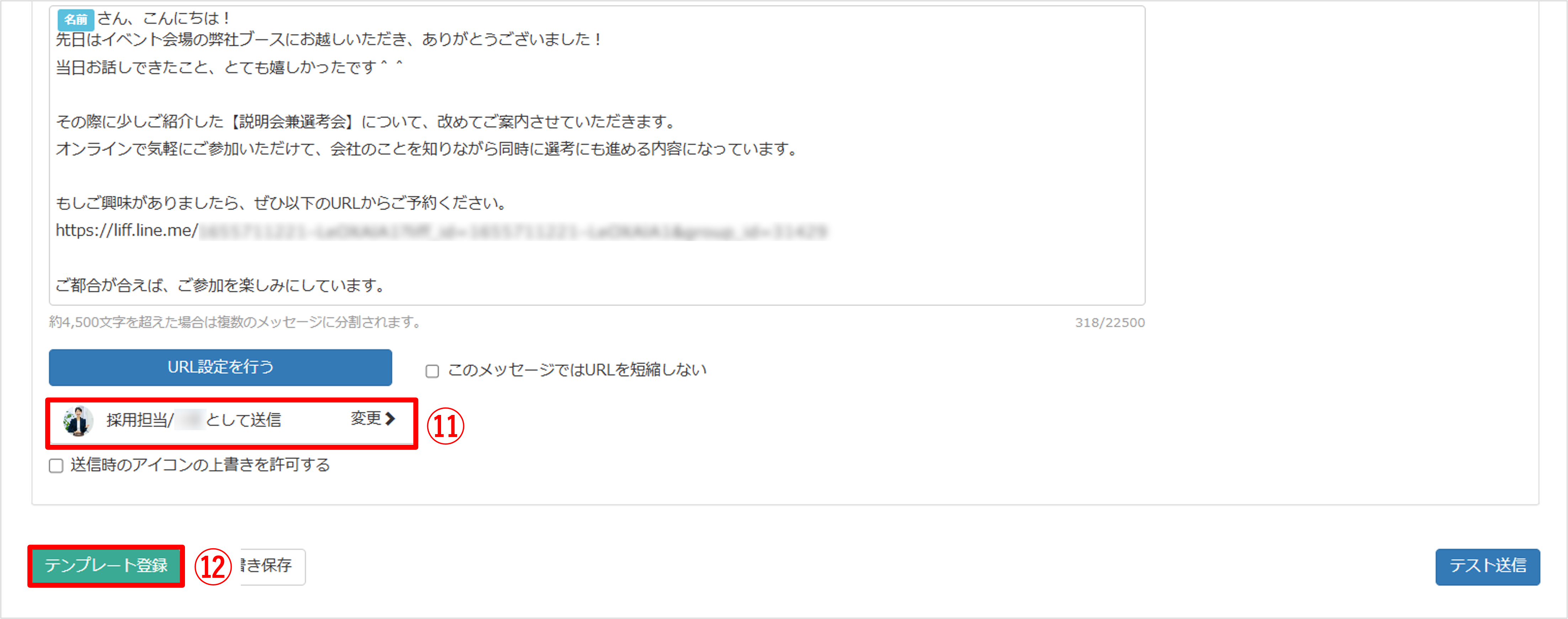
Task: Click the 318/22500 character counter
Action: [x=1109, y=322]
